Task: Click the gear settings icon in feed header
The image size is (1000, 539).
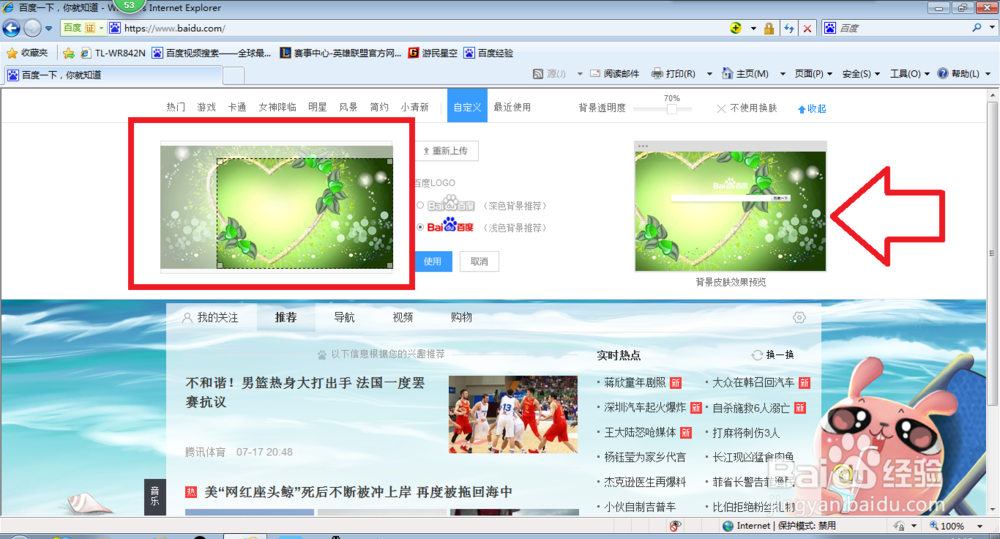Action: pos(799,318)
